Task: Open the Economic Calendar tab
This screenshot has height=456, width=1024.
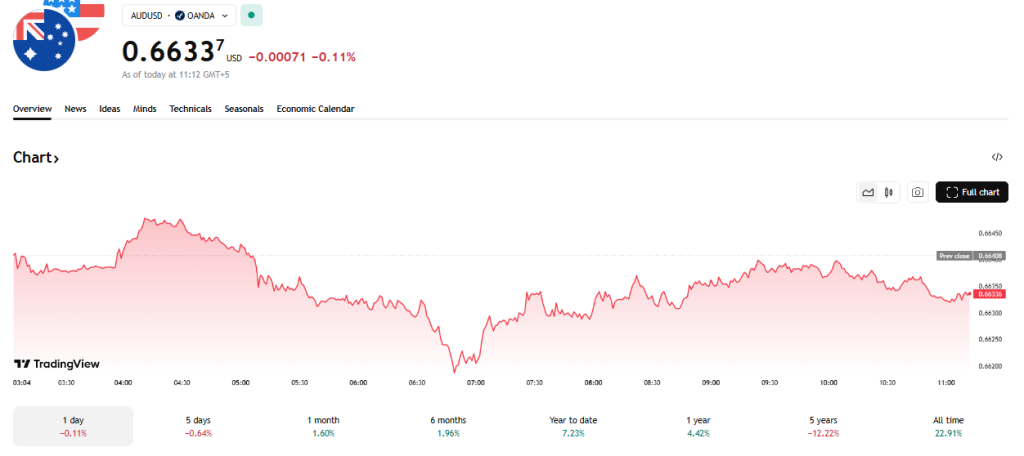Action: (315, 109)
